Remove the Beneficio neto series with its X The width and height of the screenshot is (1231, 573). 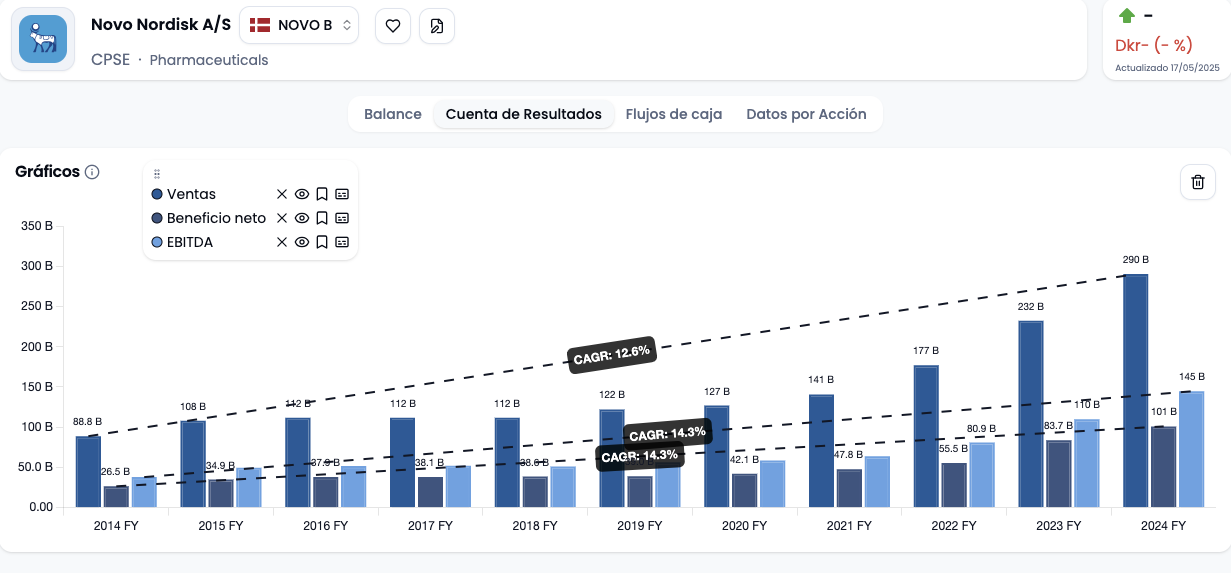[282, 218]
